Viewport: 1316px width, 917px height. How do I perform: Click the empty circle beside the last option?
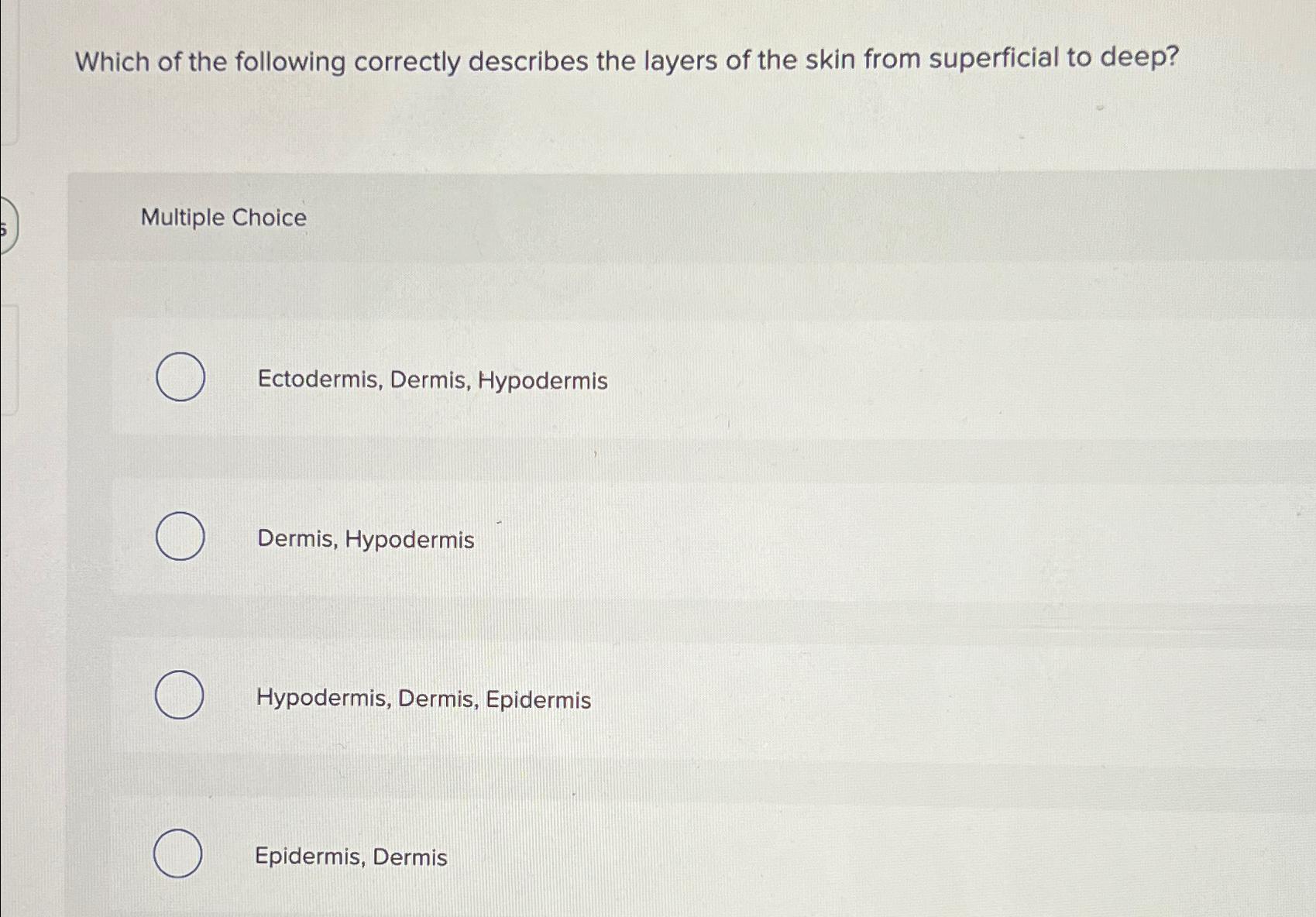[x=179, y=853]
